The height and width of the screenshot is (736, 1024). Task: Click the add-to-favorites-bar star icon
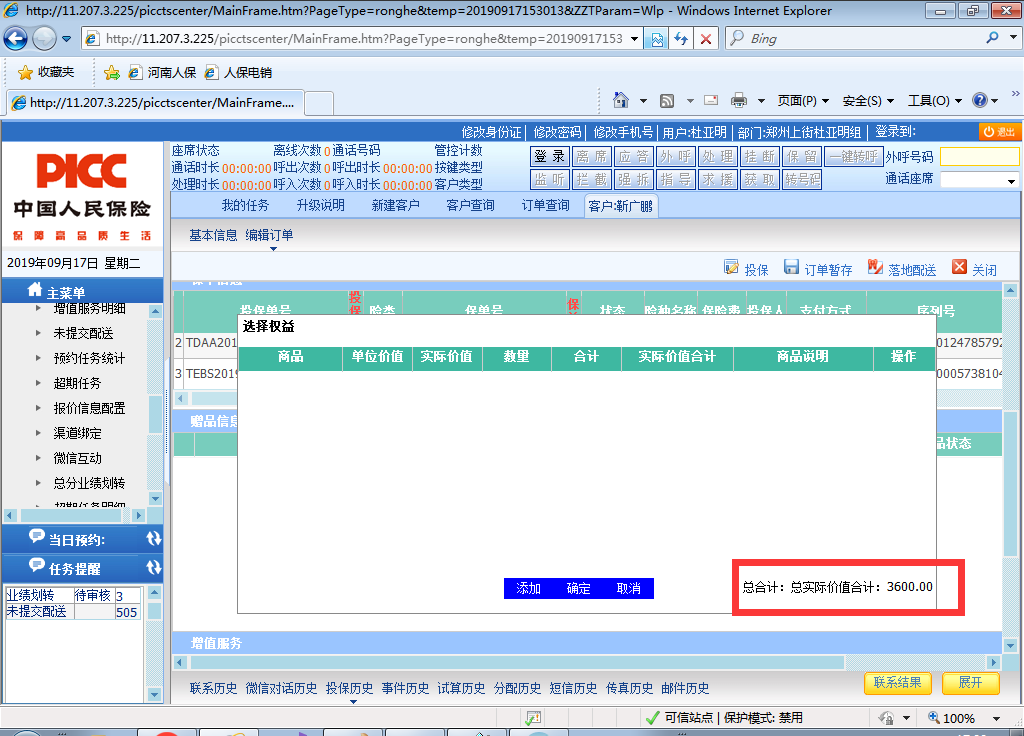tap(112, 72)
